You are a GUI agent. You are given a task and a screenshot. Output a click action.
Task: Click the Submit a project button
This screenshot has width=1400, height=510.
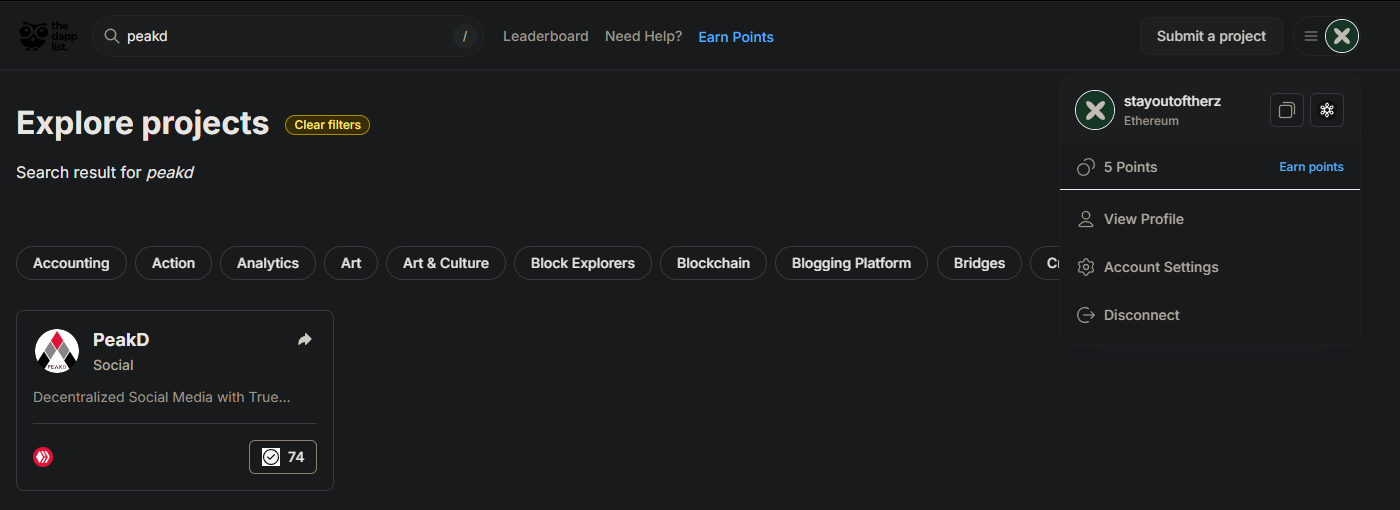[1211, 36]
